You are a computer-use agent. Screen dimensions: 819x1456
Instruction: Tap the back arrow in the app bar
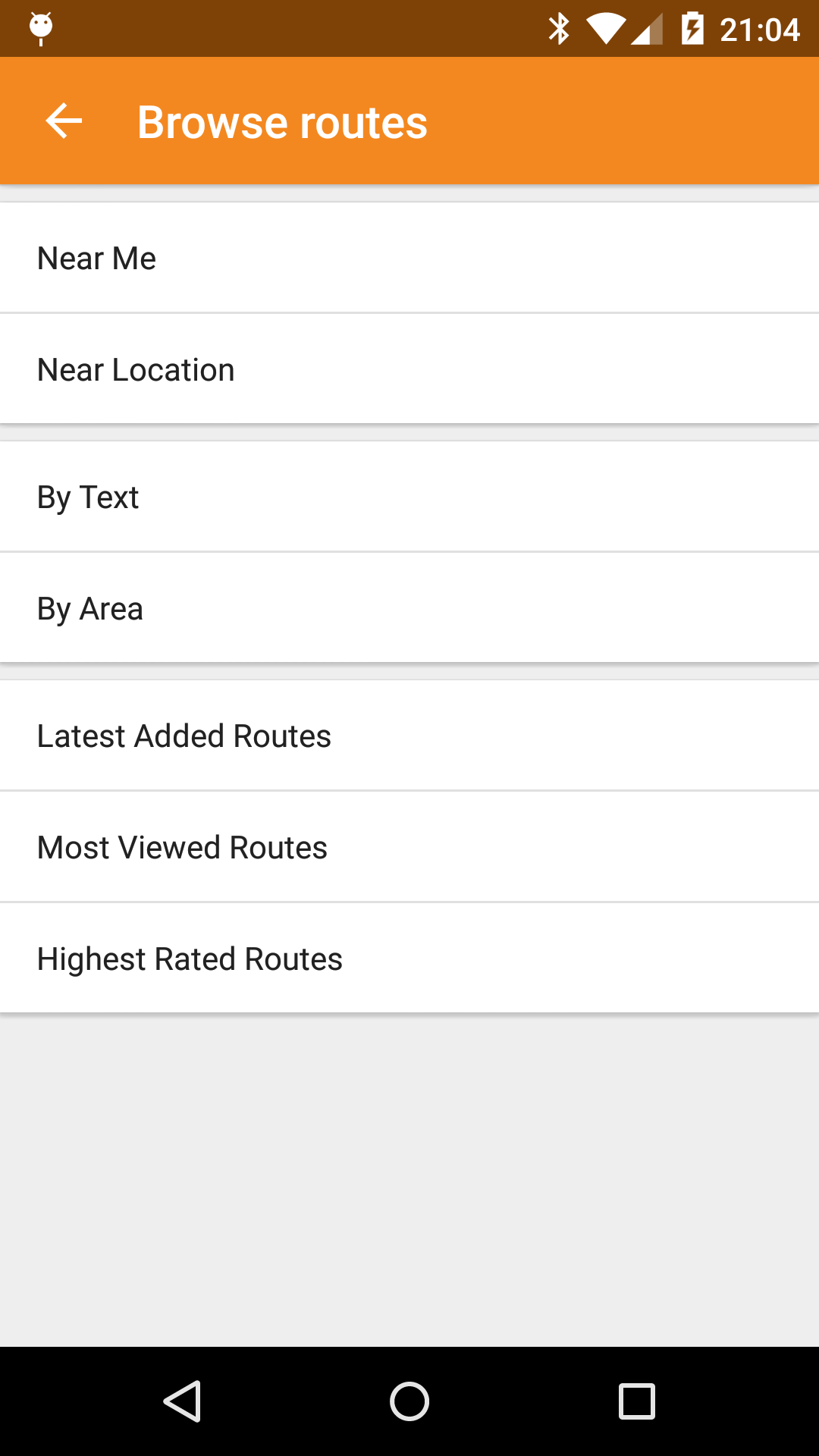point(64,121)
